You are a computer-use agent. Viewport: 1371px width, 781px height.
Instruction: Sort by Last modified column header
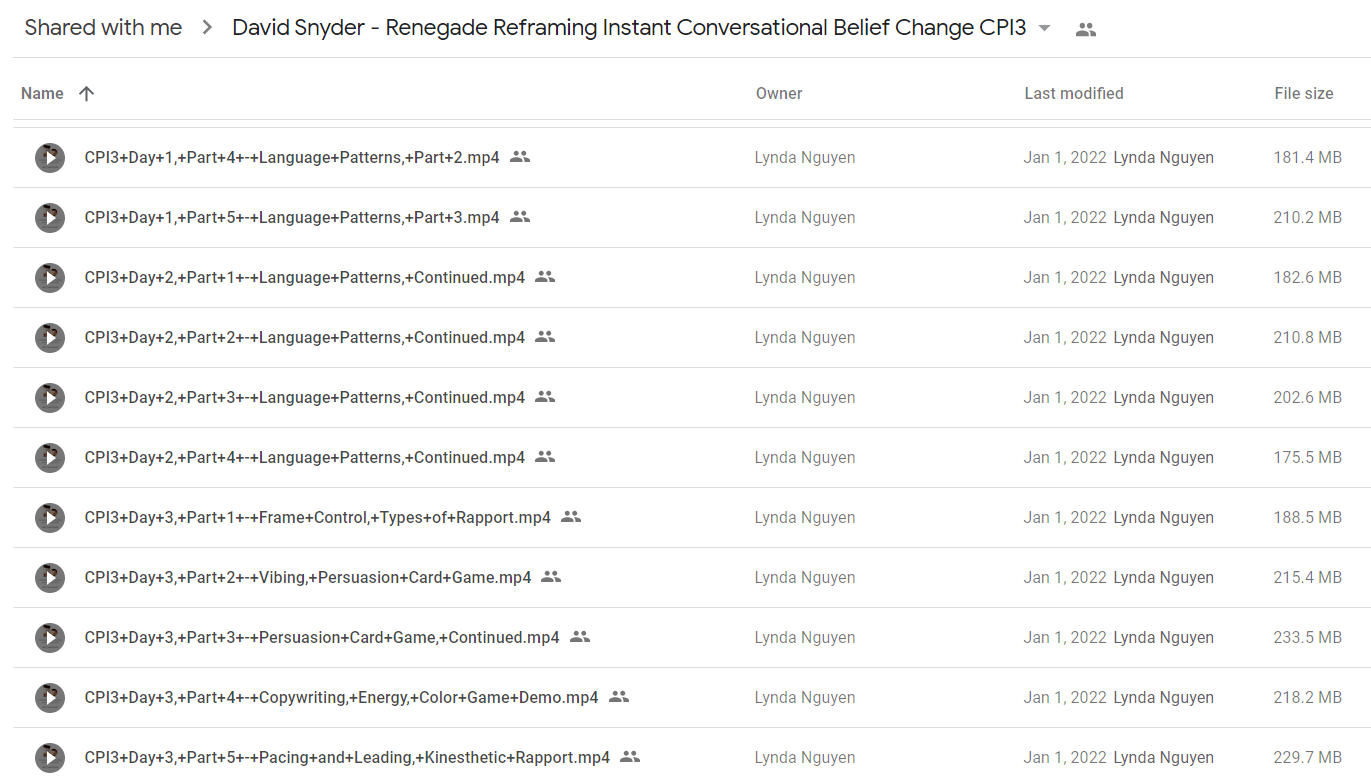tap(1074, 93)
